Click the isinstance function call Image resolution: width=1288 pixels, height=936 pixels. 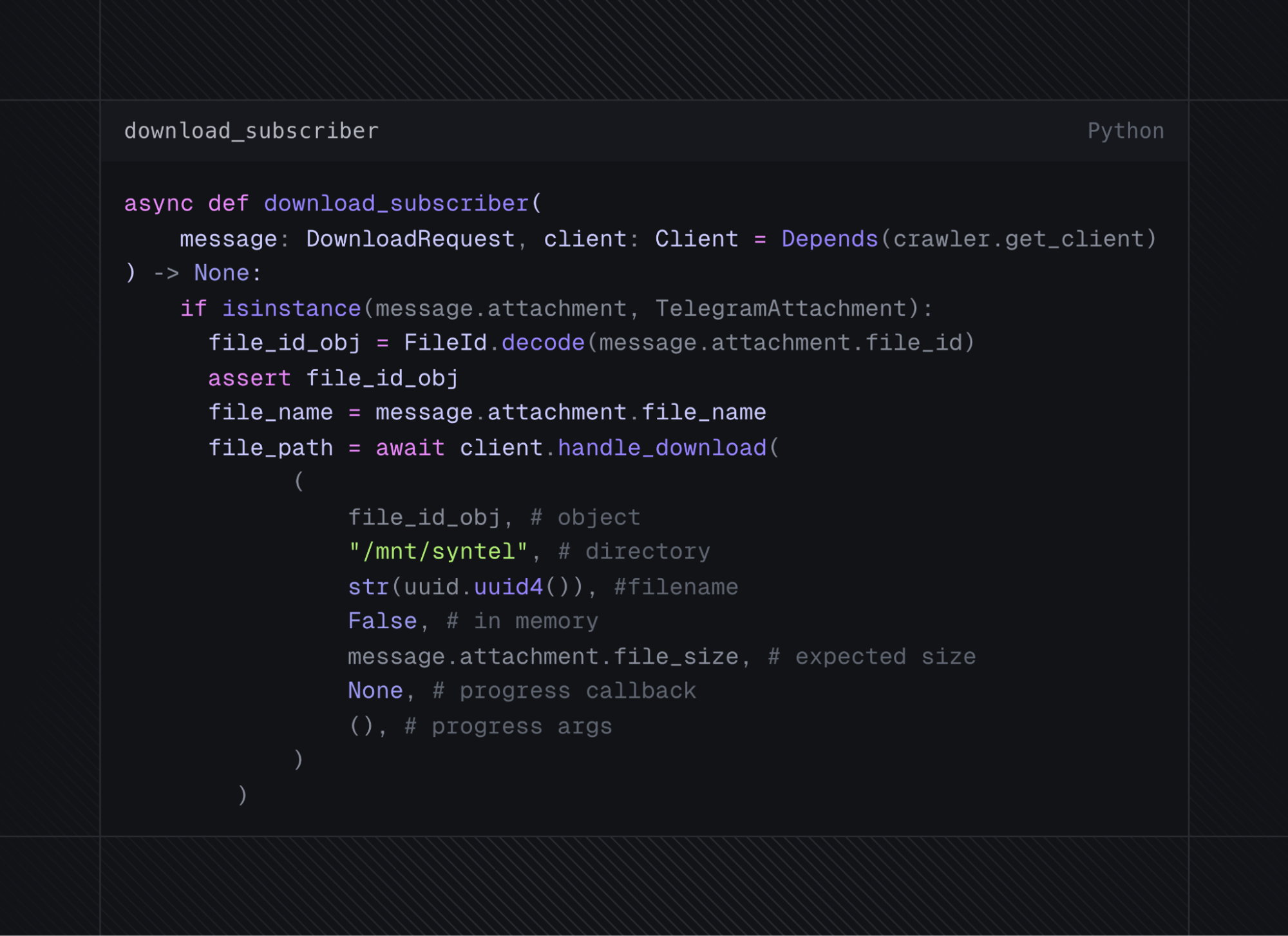pos(291,309)
